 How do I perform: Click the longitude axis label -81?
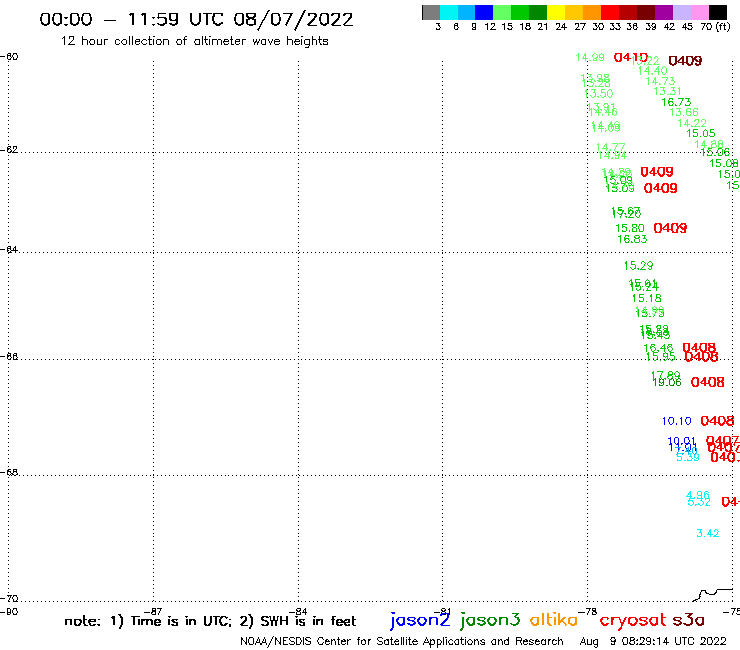[443, 612]
